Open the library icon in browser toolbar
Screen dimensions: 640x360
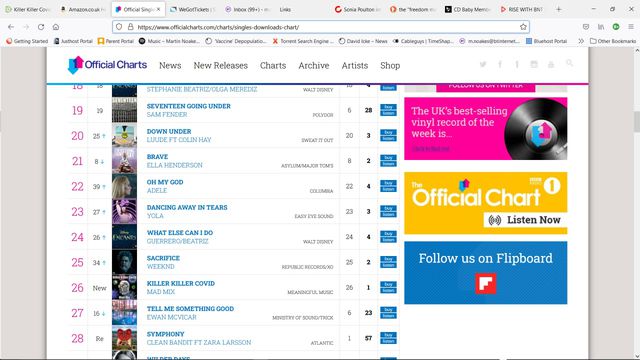601,27
